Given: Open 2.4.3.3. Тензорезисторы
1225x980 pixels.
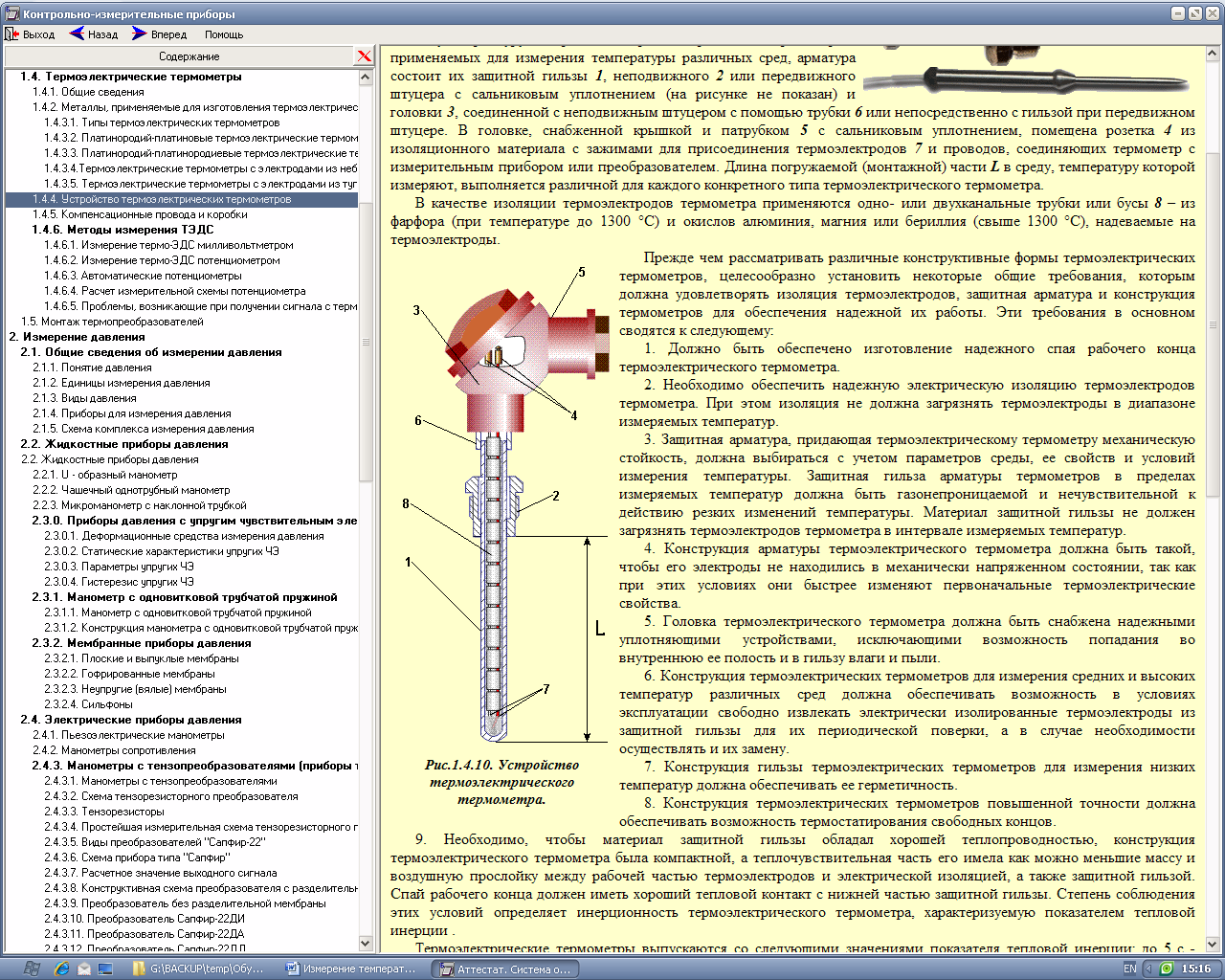Looking at the screenshot, I should point(104,812).
